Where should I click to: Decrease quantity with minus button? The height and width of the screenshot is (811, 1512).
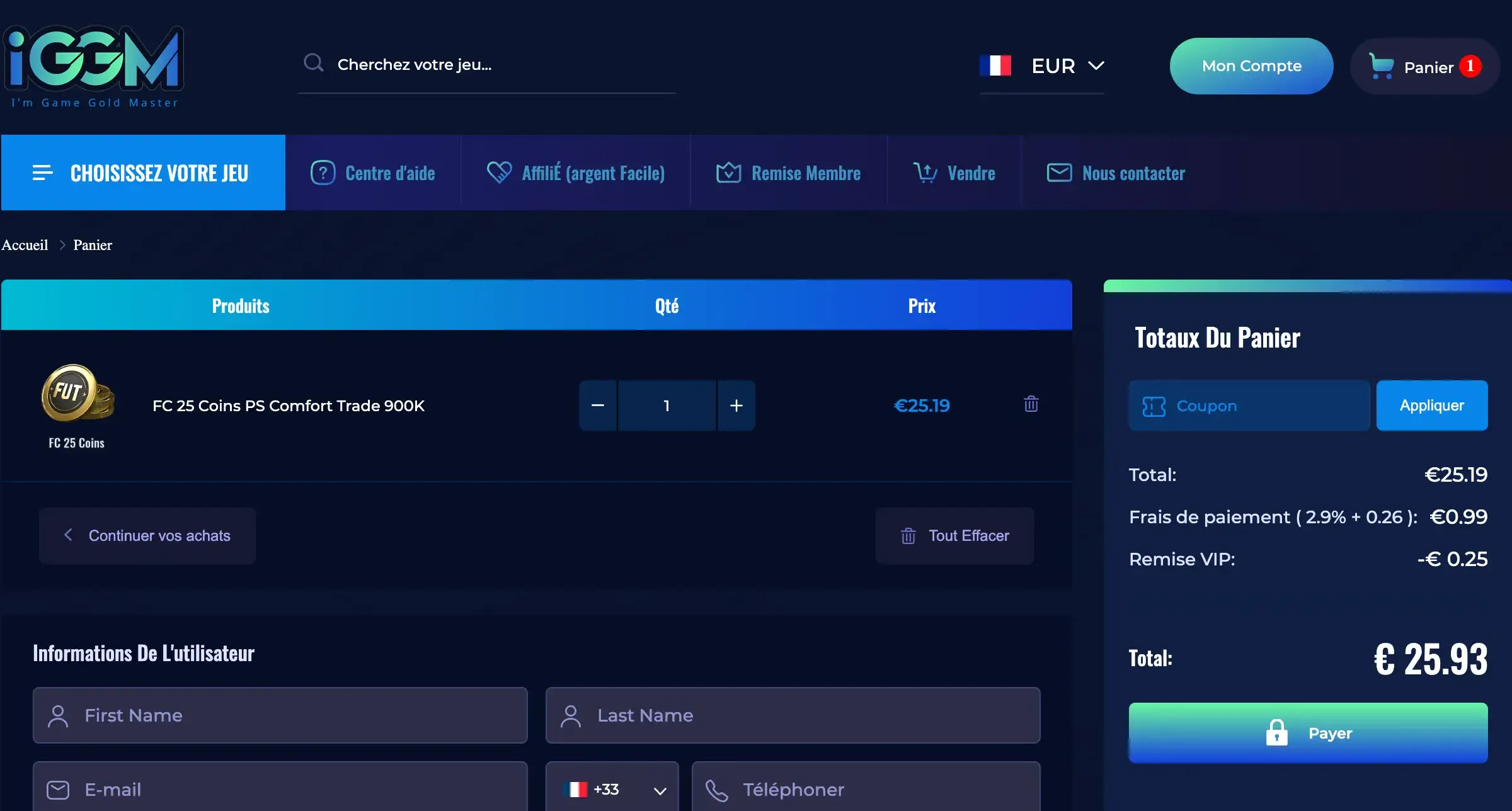pos(598,405)
